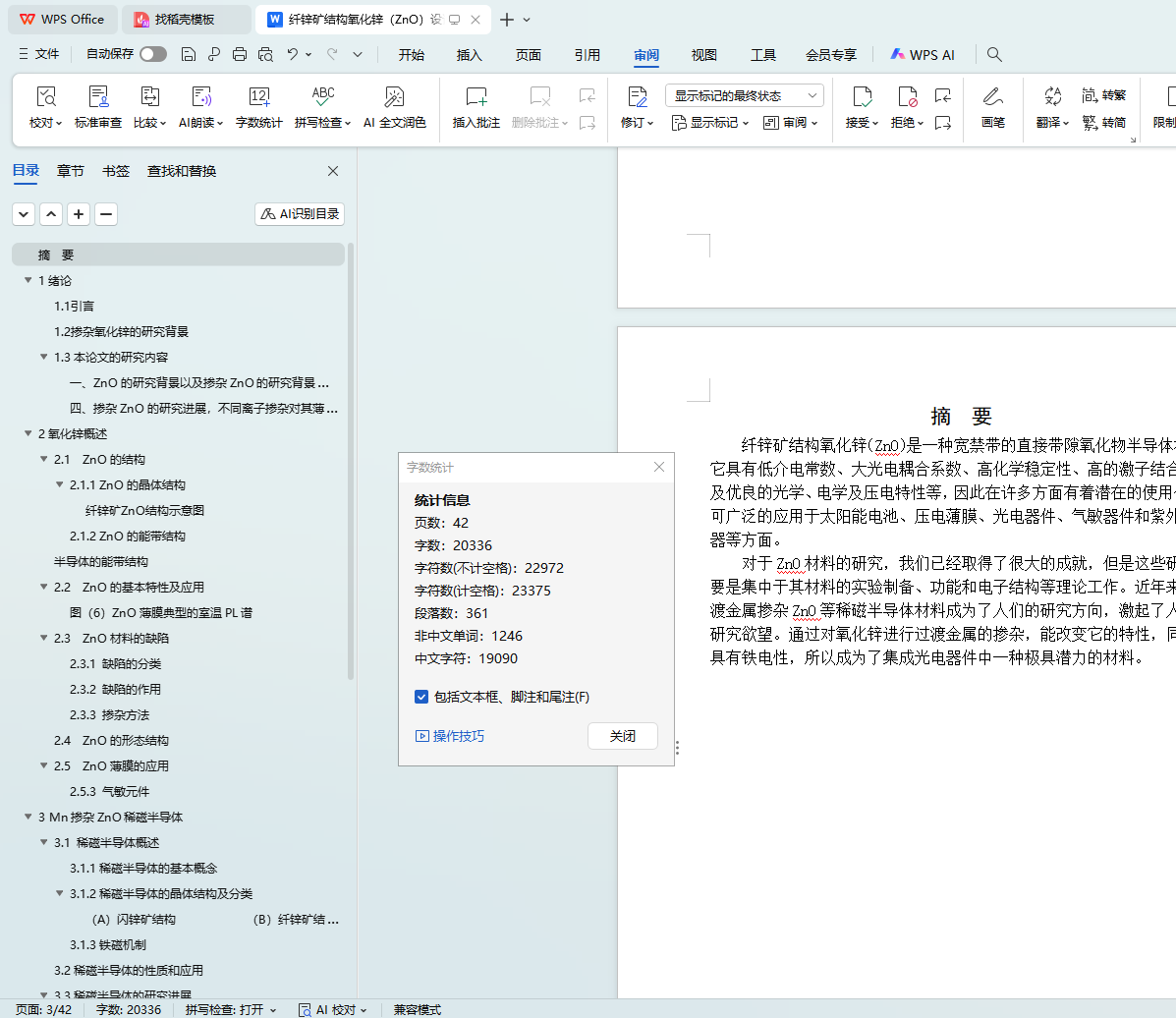Open the 拼写检查 status bar dropdown

[231, 1009]
